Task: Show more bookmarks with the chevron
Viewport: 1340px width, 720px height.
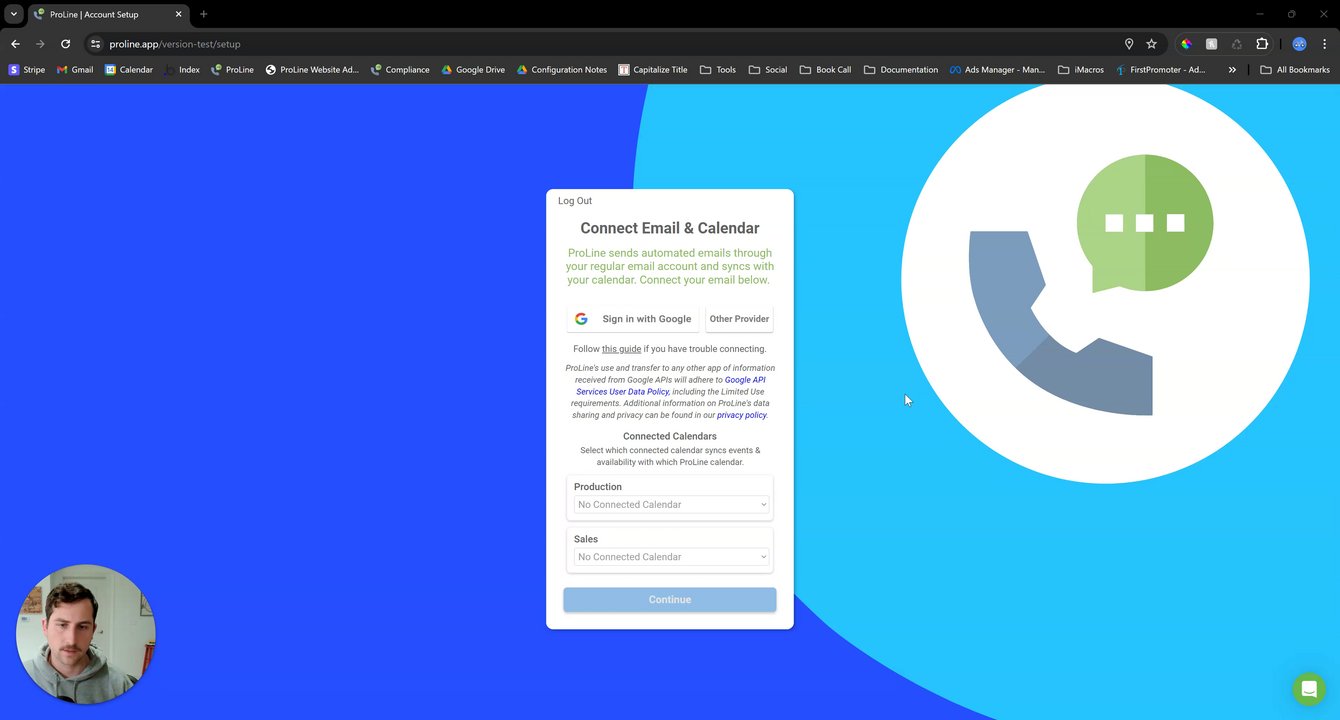Action: pyautogui.click(x=1232, y=70)
